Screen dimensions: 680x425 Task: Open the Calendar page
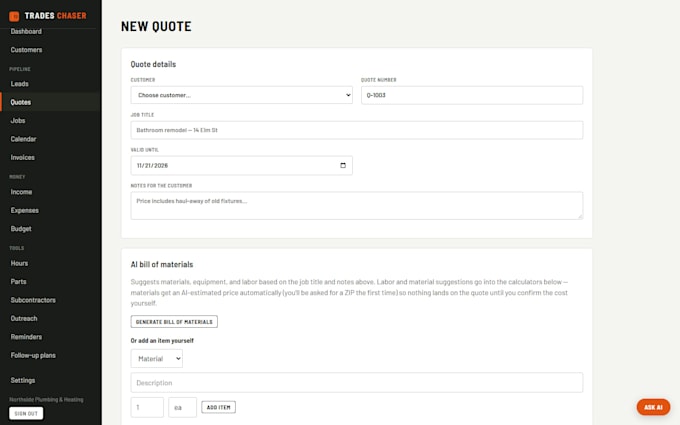[x=23, y=139]
